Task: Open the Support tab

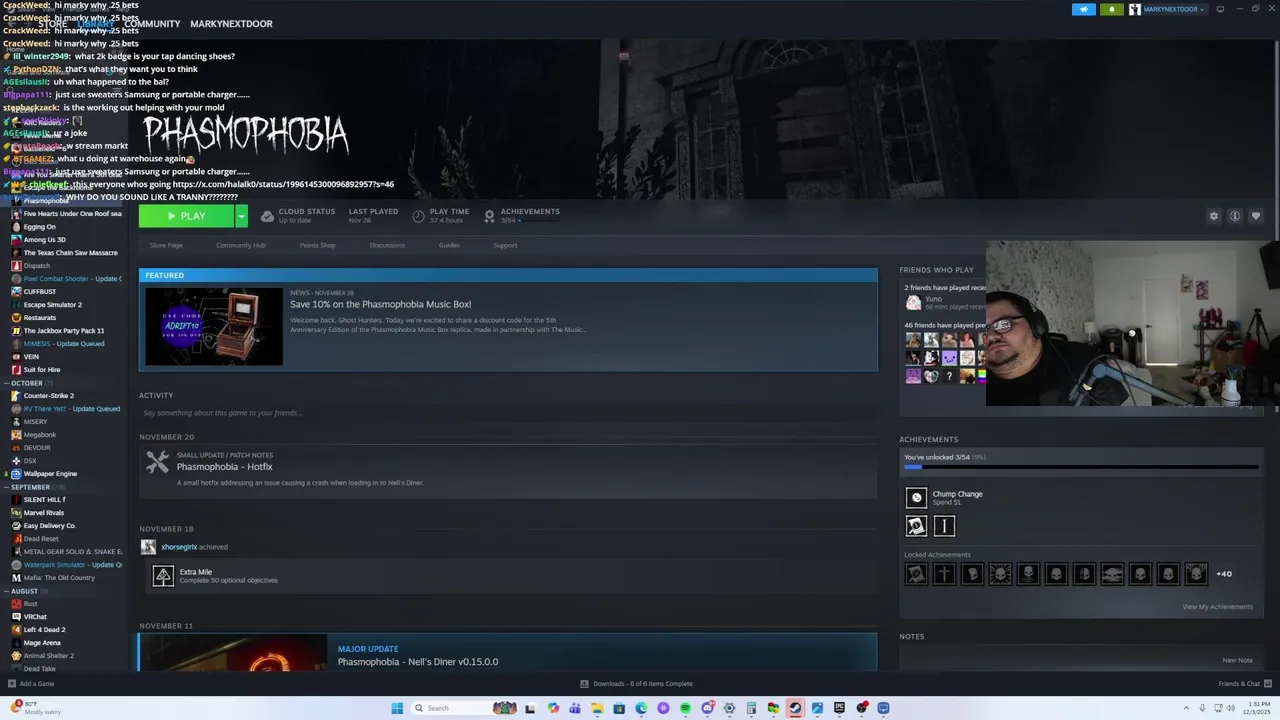Action: point(505,245)
